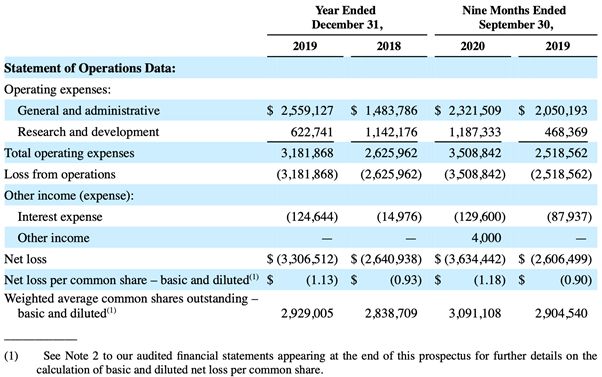Click net loss value (3,306,512)
The width and height of the screenshot is (602, 377).
(x=307, y=259)
